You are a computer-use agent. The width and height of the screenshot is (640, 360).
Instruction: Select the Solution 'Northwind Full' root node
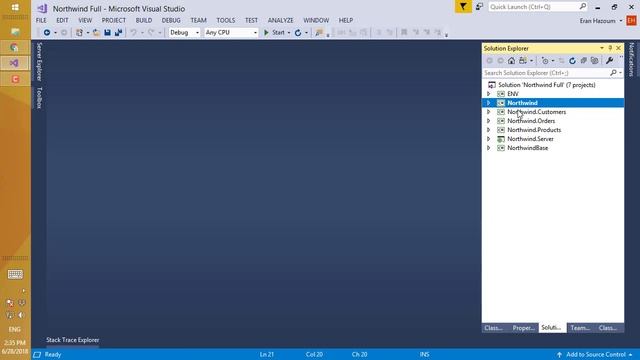pos(547,85)
